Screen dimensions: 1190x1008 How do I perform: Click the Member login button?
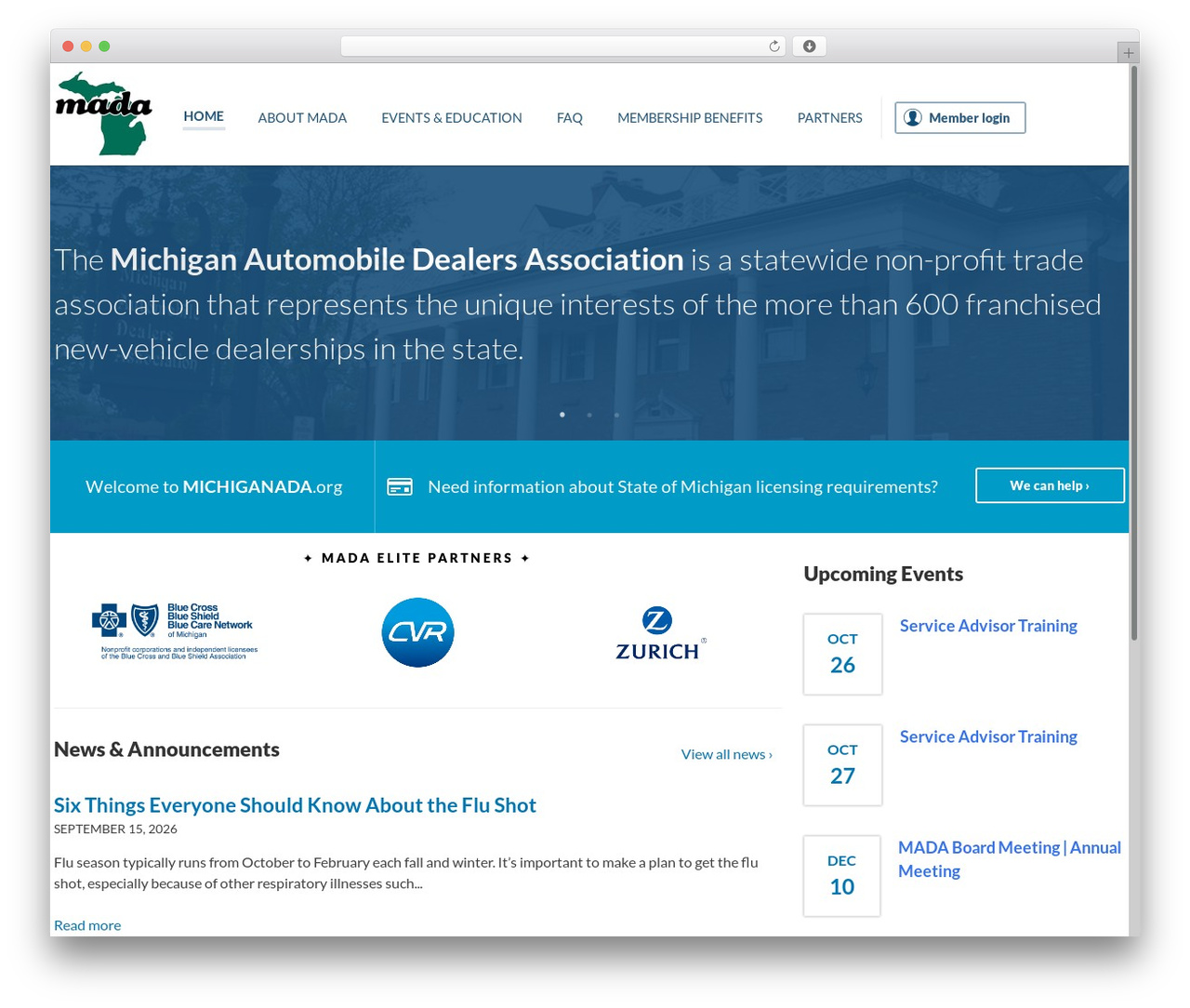960,118
